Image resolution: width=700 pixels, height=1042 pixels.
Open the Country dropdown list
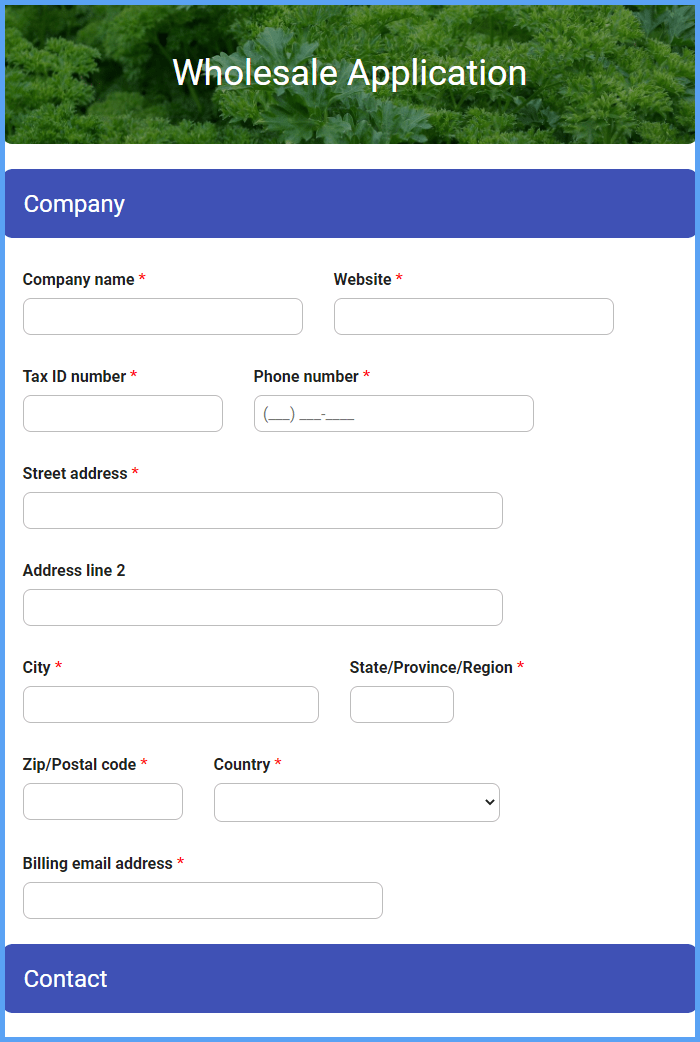(x=357, y=802)
